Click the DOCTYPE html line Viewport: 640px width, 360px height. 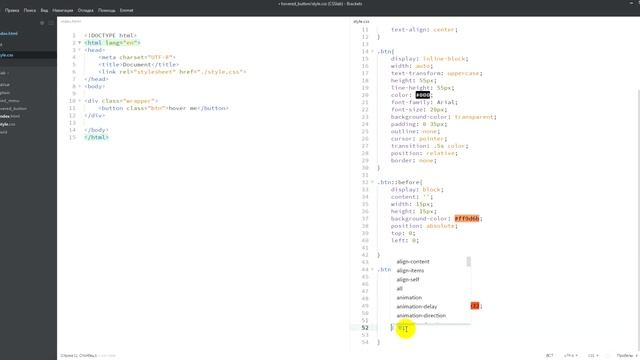[x=110, y=36]
